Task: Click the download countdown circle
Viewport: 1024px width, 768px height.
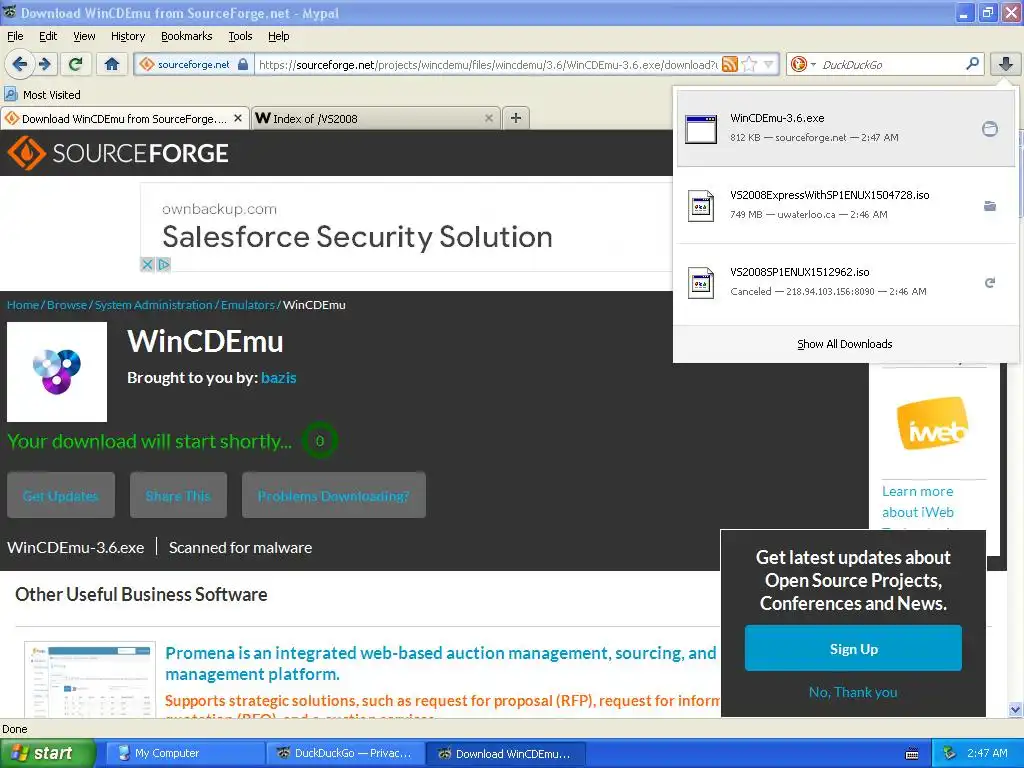Action: point(319,441)
